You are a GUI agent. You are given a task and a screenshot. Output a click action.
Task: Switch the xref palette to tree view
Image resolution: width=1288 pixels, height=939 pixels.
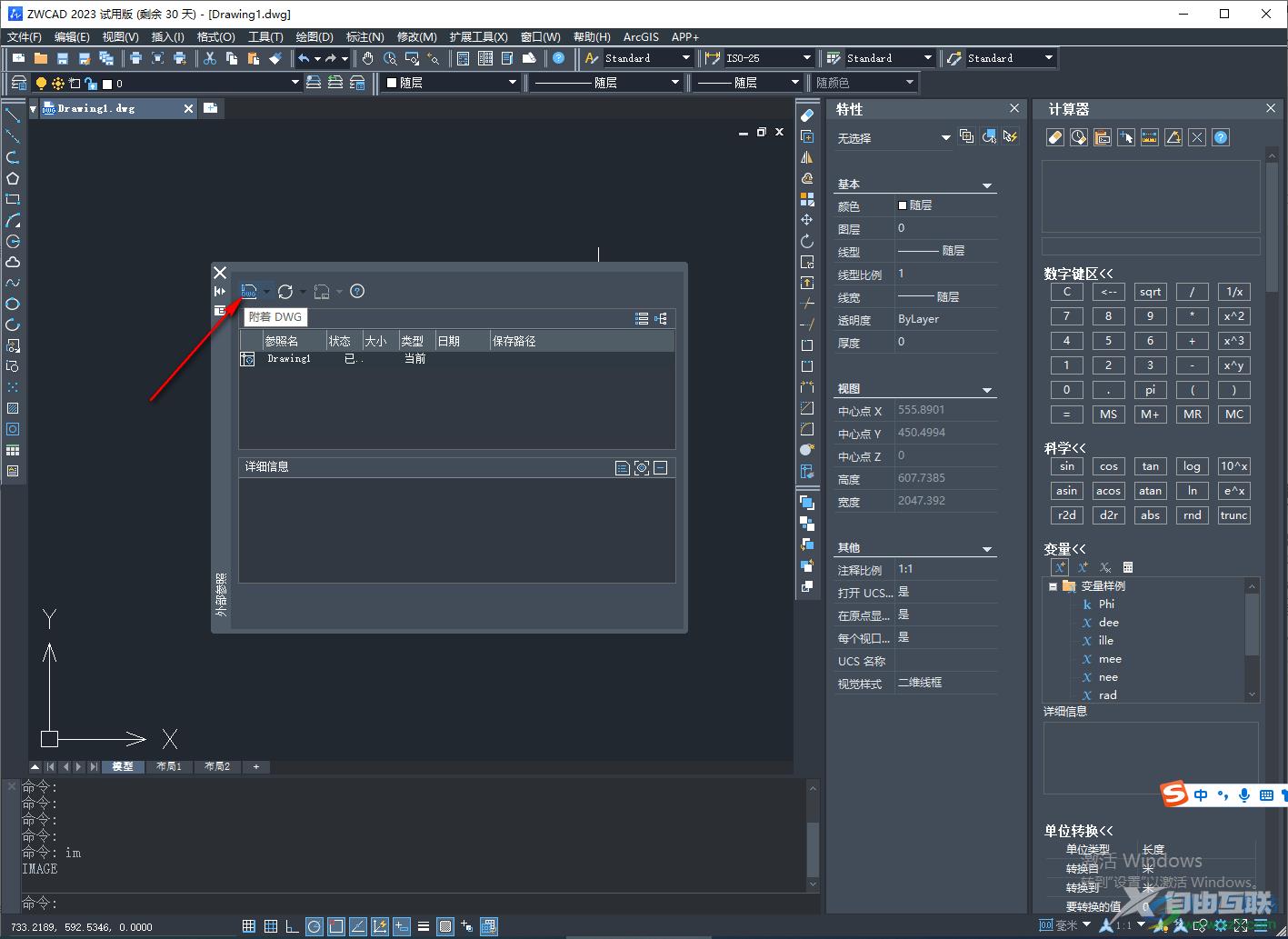tap(661, 318)
